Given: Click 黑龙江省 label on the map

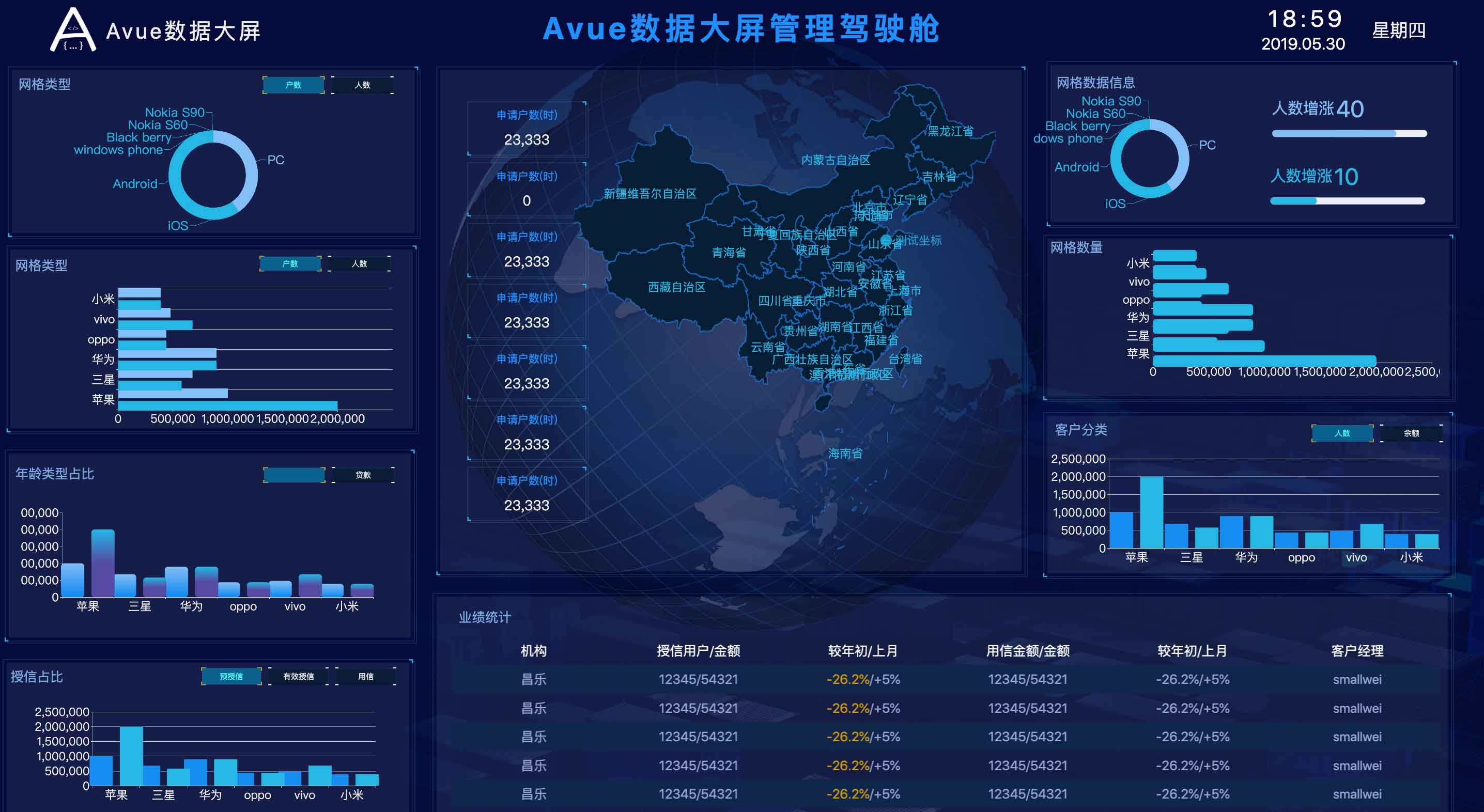Looking at the screenshot, I should pos(950,131).
